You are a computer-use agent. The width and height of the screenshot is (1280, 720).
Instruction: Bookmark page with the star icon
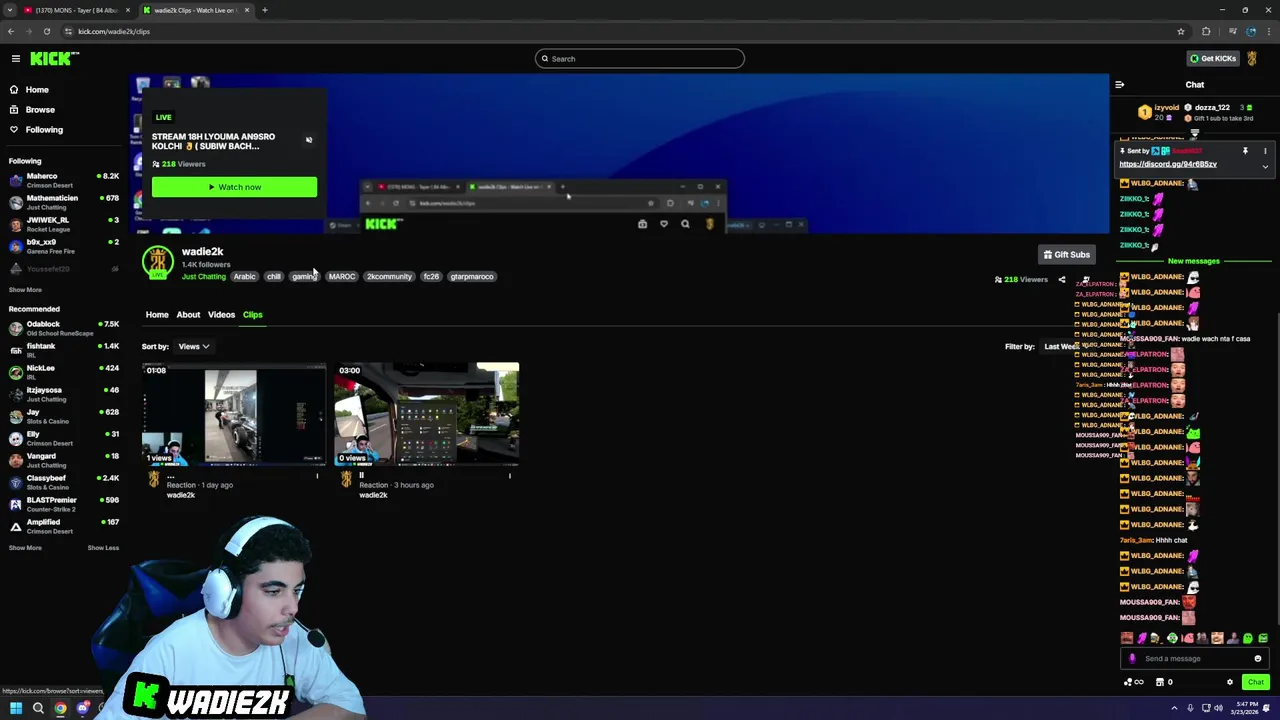pos(1181,31)
